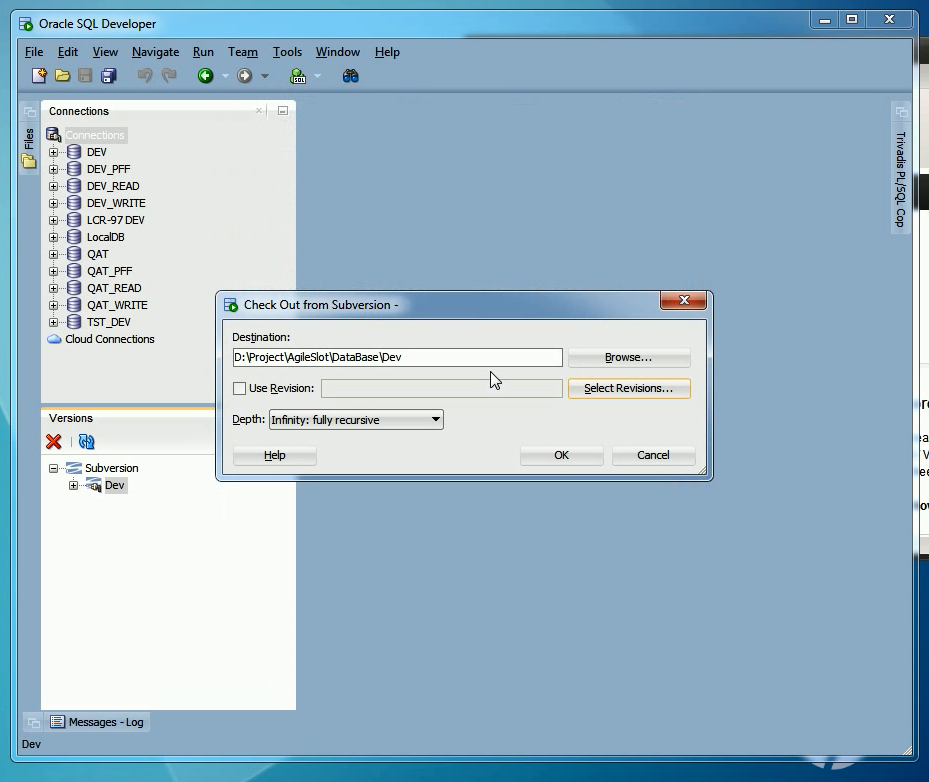Click the Use Revision text field
The image size is (929, 782).
click(x=442, y=389)
